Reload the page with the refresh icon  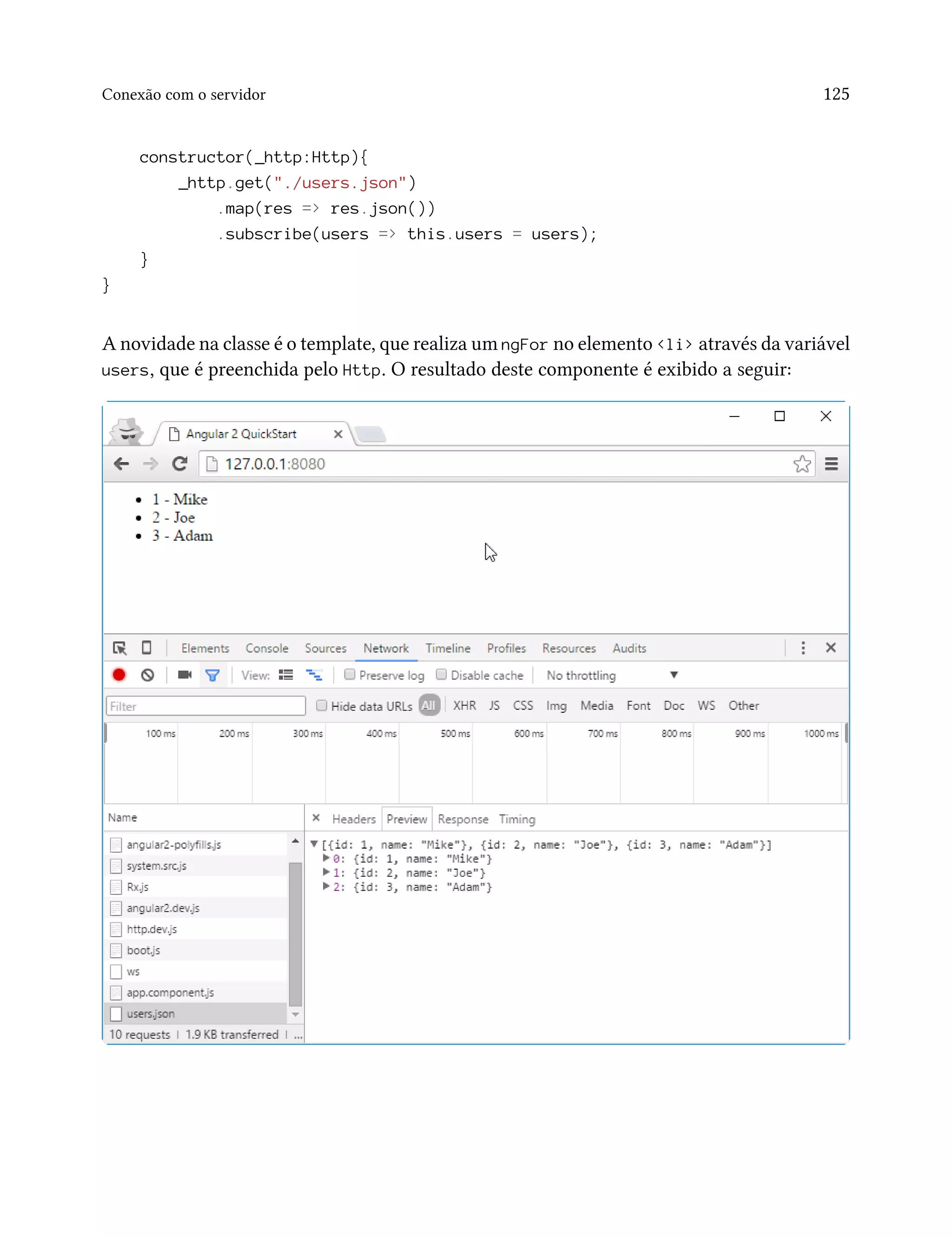coord(179,464)
